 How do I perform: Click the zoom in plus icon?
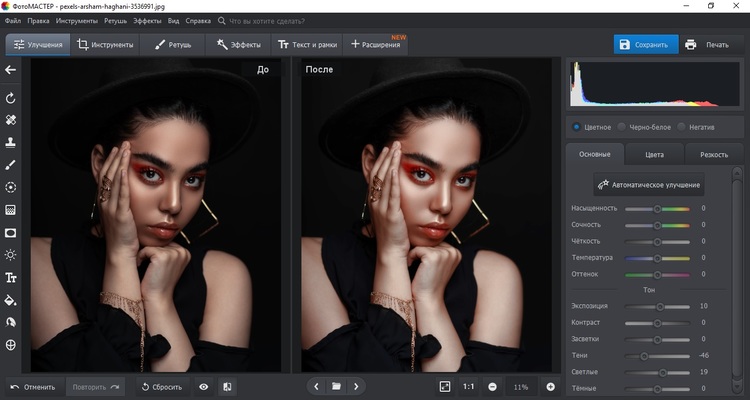click(x=550, y=386)
